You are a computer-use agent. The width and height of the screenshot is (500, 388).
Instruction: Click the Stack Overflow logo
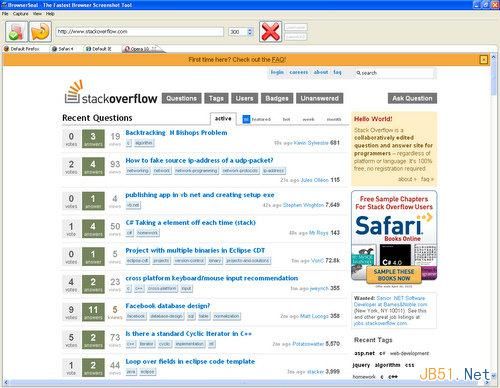tap(110, 92)
